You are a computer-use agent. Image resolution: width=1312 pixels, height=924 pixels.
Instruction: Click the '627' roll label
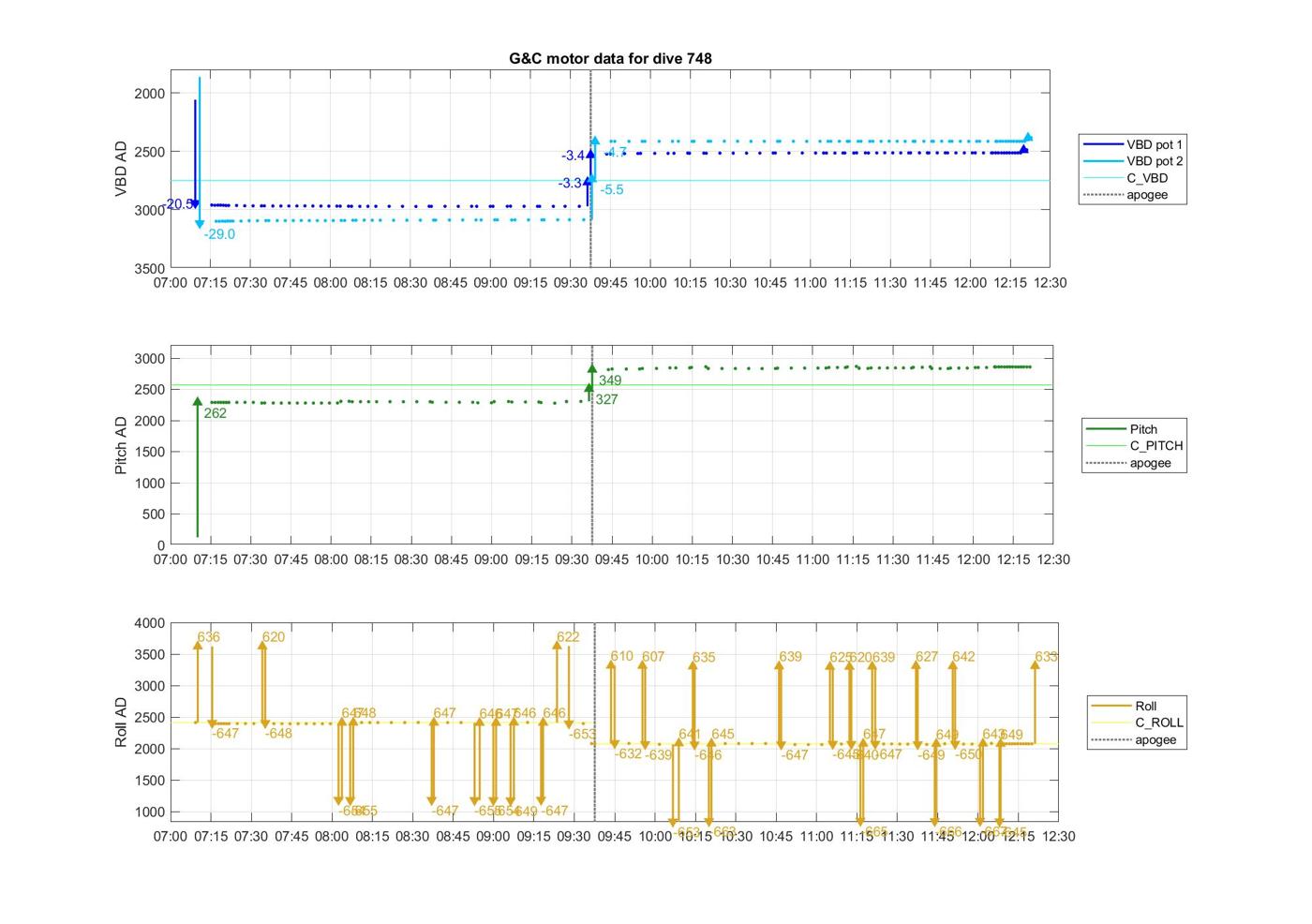(x=927, y=657)
